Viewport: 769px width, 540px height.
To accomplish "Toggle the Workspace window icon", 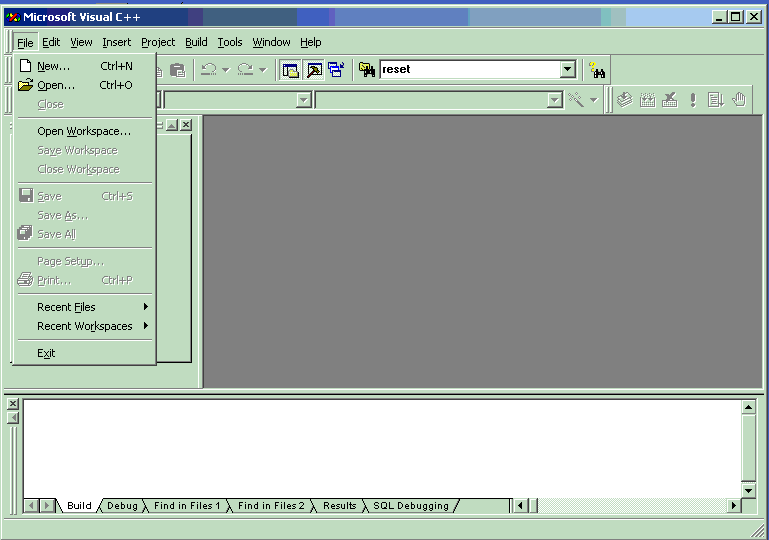I will pyautogui.click(x=290, y=70).
